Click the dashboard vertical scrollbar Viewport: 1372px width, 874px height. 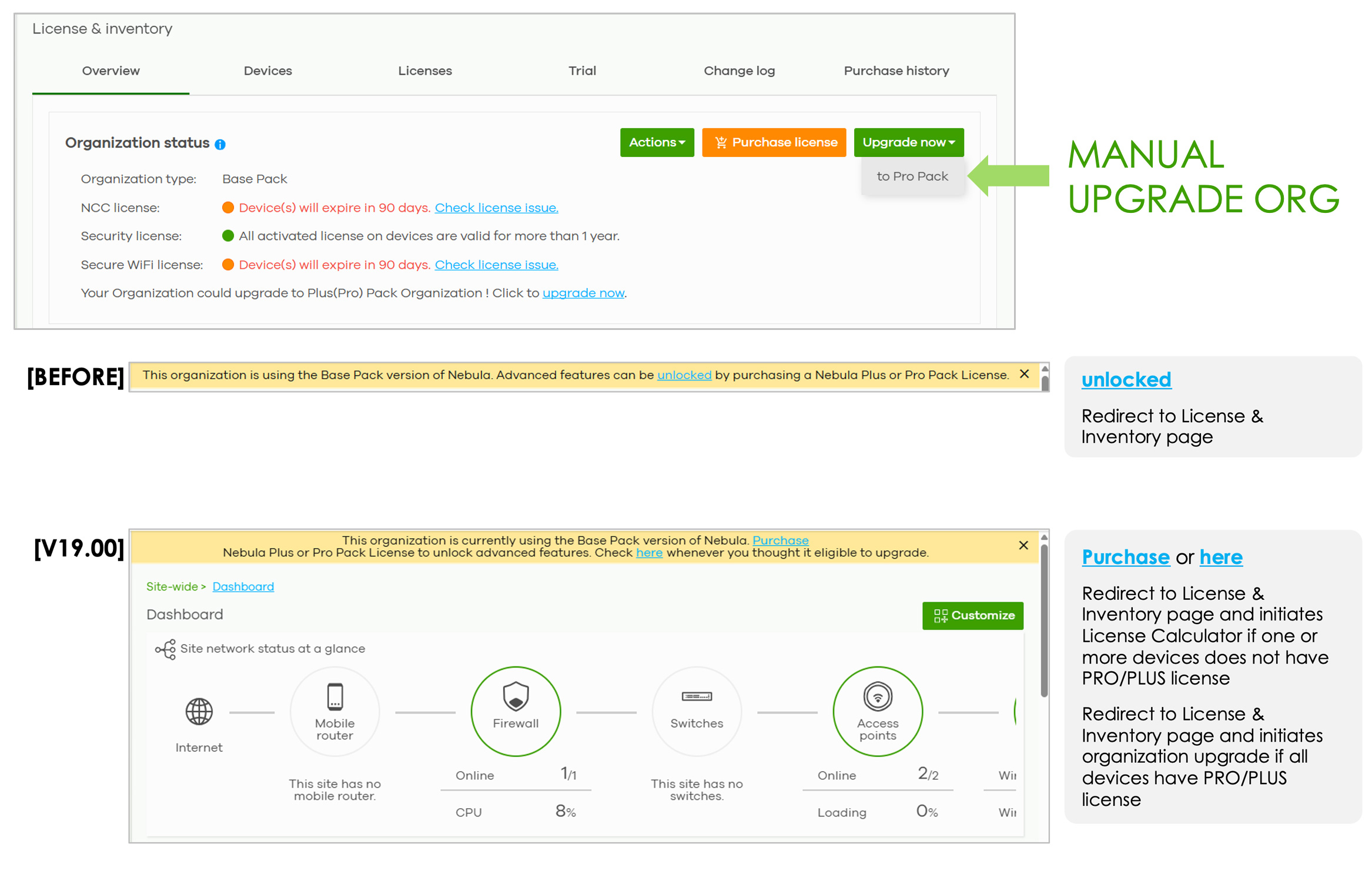[1043, 621]
